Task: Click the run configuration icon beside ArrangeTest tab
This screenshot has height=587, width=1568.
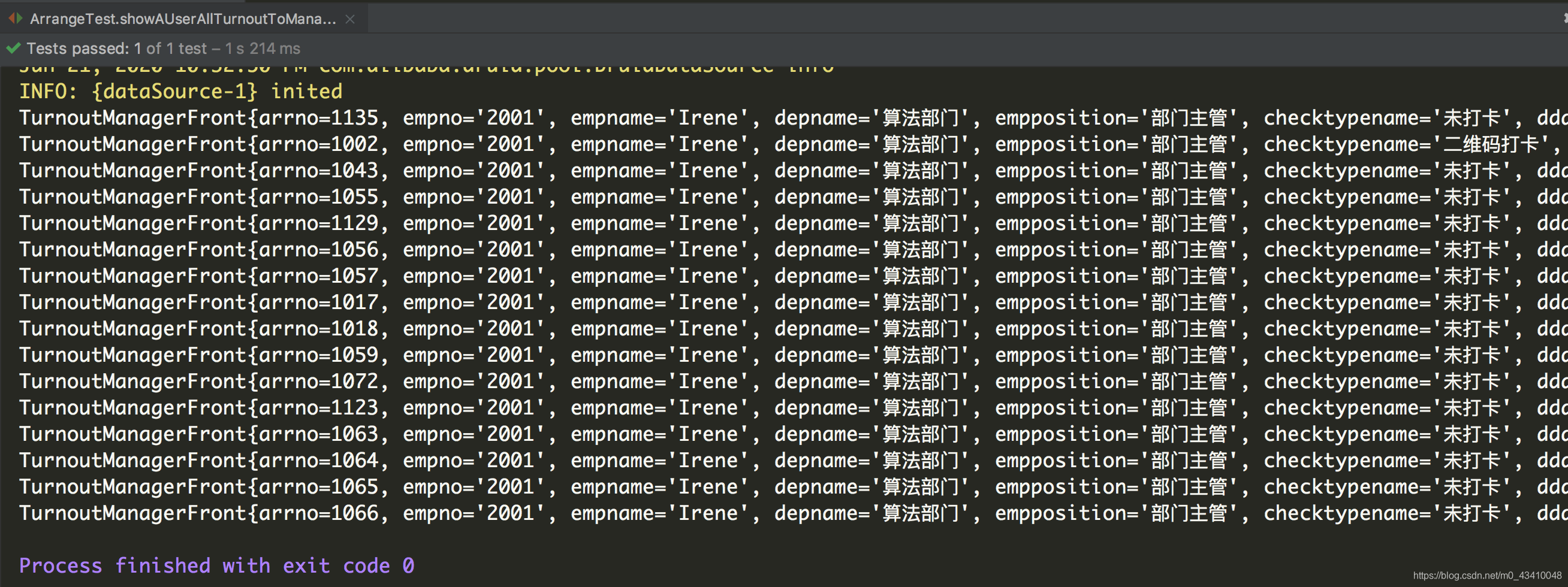Action: coord(15,18)
